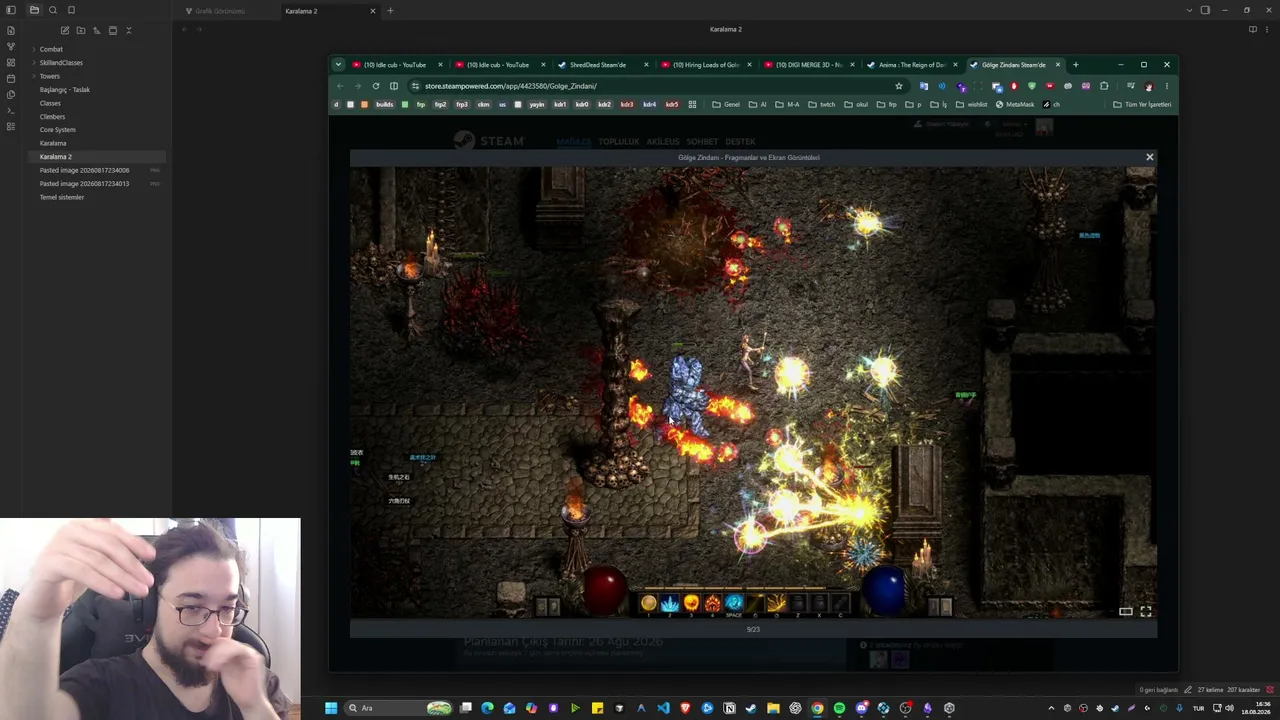Open the Genel bookmarks folder
Screen dimensions: 1280x720
tap(726, 104)
